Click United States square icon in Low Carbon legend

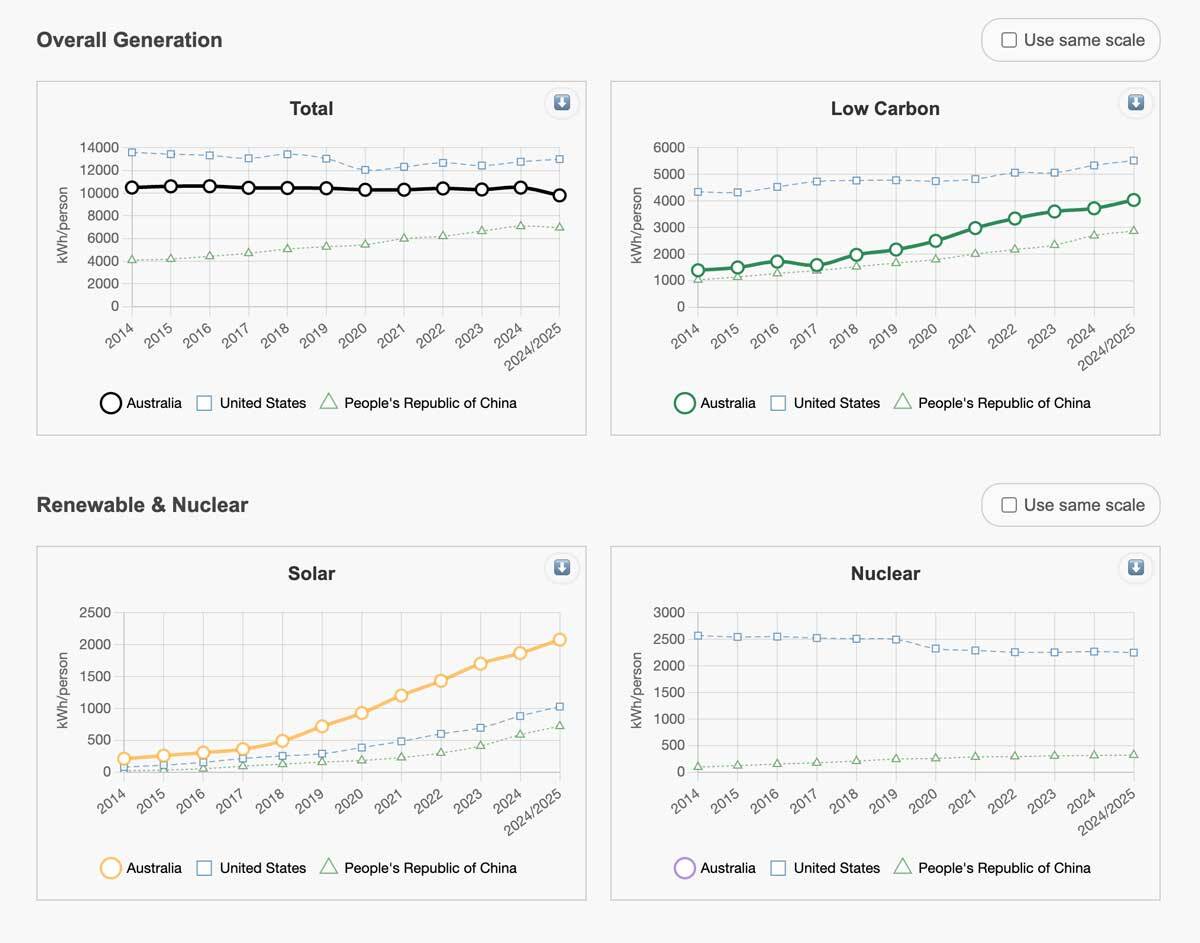[779, 403]
